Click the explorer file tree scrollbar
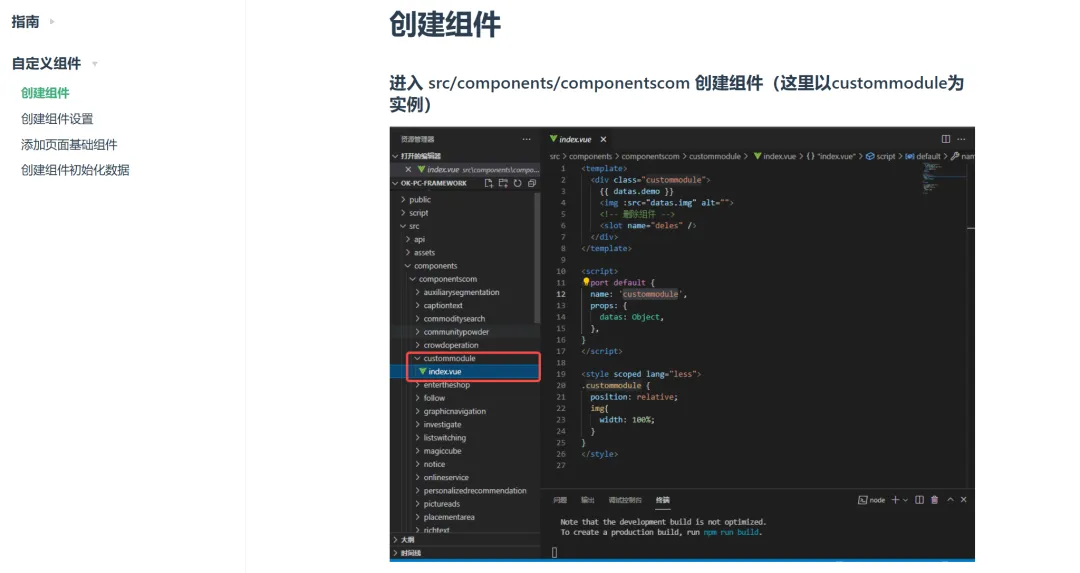The width and height of the screenshot is (1080, 573). [537, 258]
